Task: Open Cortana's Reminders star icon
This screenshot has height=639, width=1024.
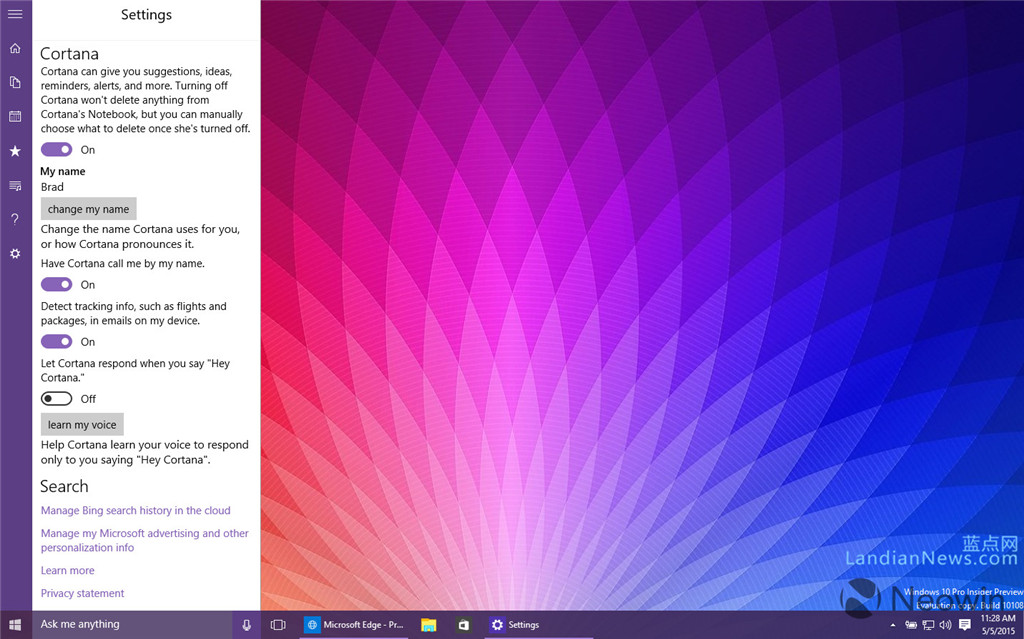Action: click(14, 151)
